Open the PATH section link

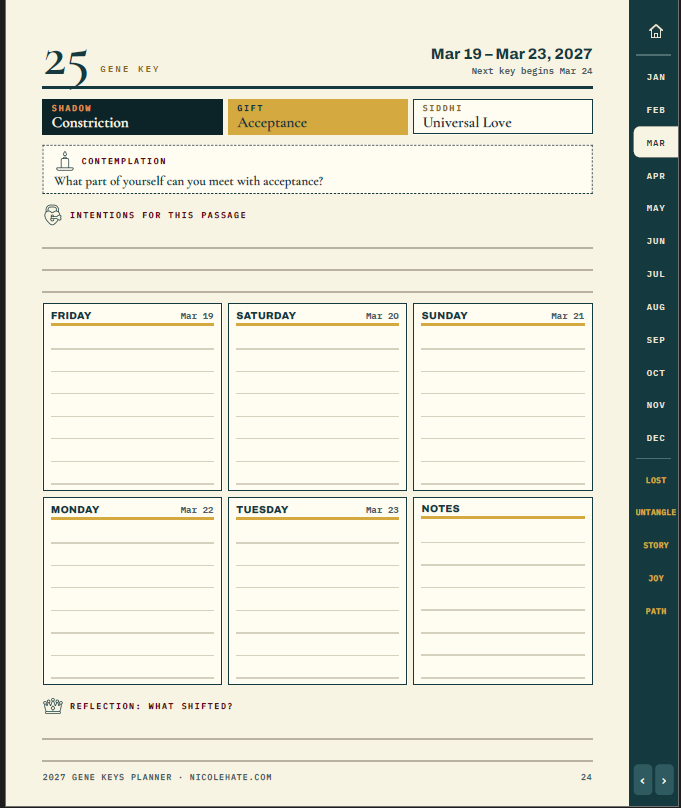click(655, 611)
